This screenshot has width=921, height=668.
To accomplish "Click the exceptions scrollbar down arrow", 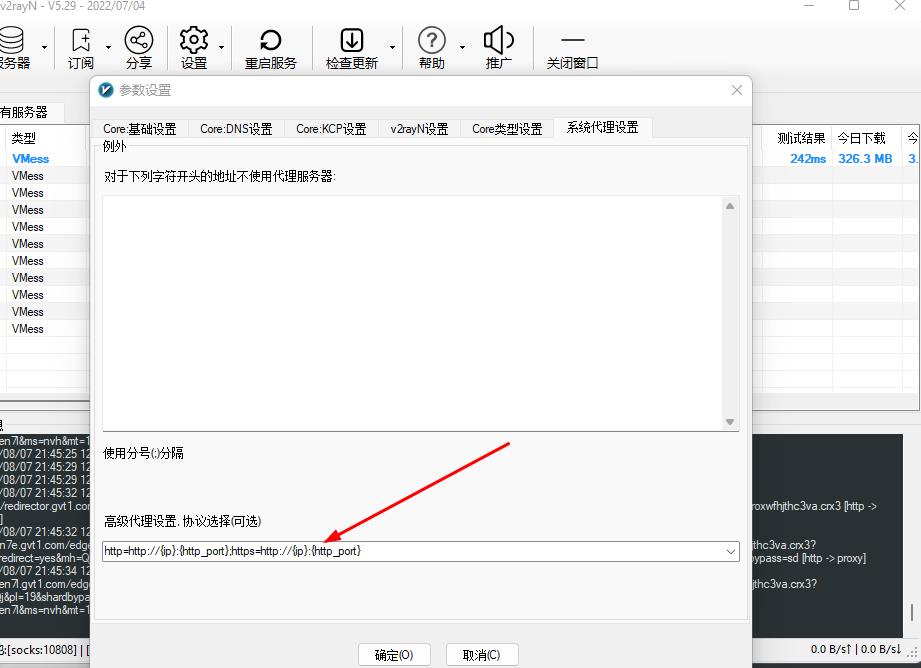I will coord(730,422).
